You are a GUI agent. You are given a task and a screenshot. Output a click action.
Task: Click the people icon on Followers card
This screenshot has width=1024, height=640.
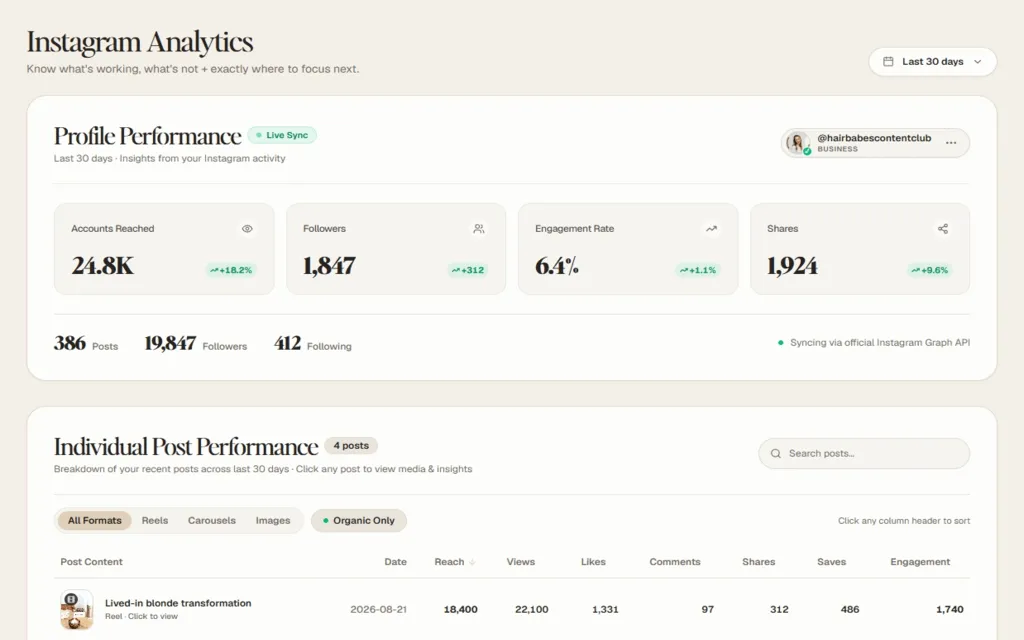point(479,229)
